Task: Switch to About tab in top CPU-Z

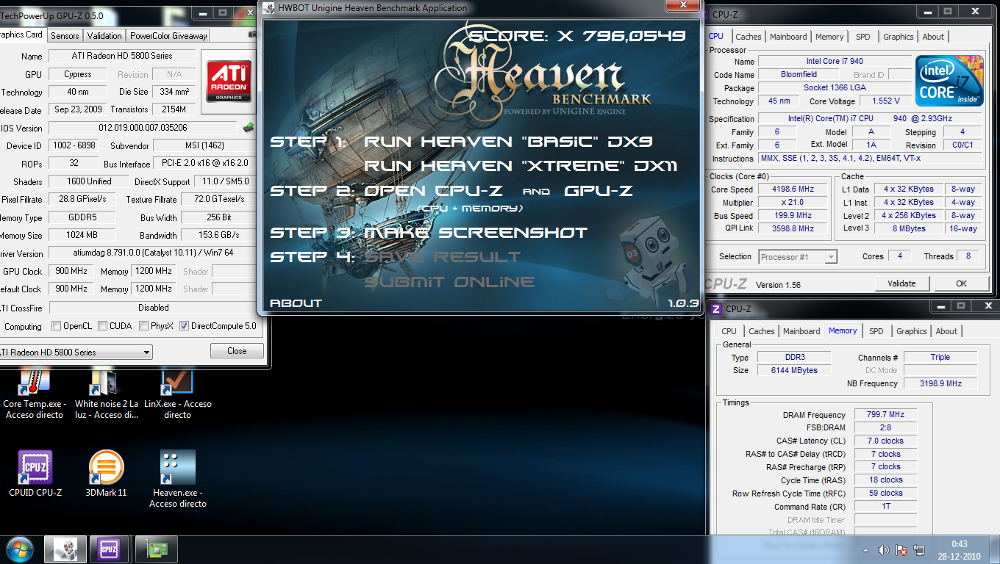Action: click(933, 37)
